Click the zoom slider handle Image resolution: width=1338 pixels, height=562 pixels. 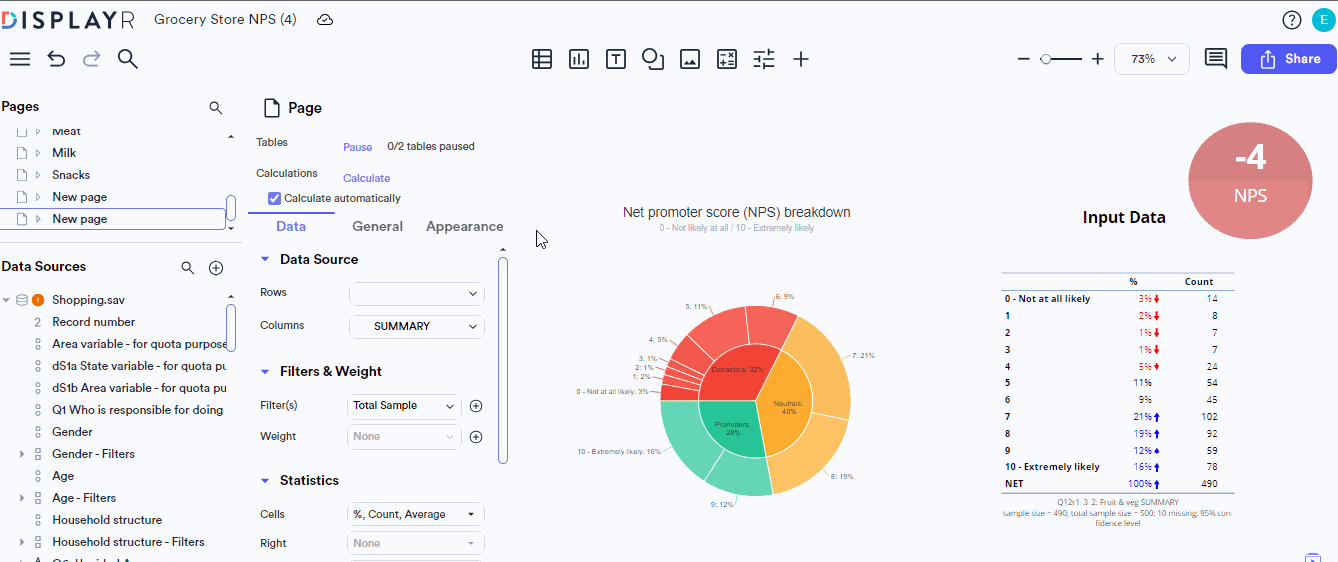1045,59
